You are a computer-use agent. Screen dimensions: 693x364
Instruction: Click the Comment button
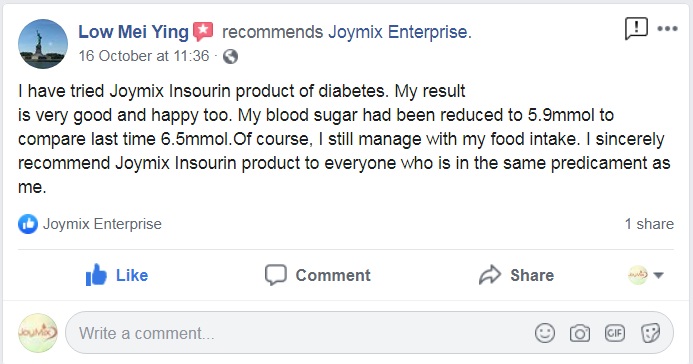[317, 275]
